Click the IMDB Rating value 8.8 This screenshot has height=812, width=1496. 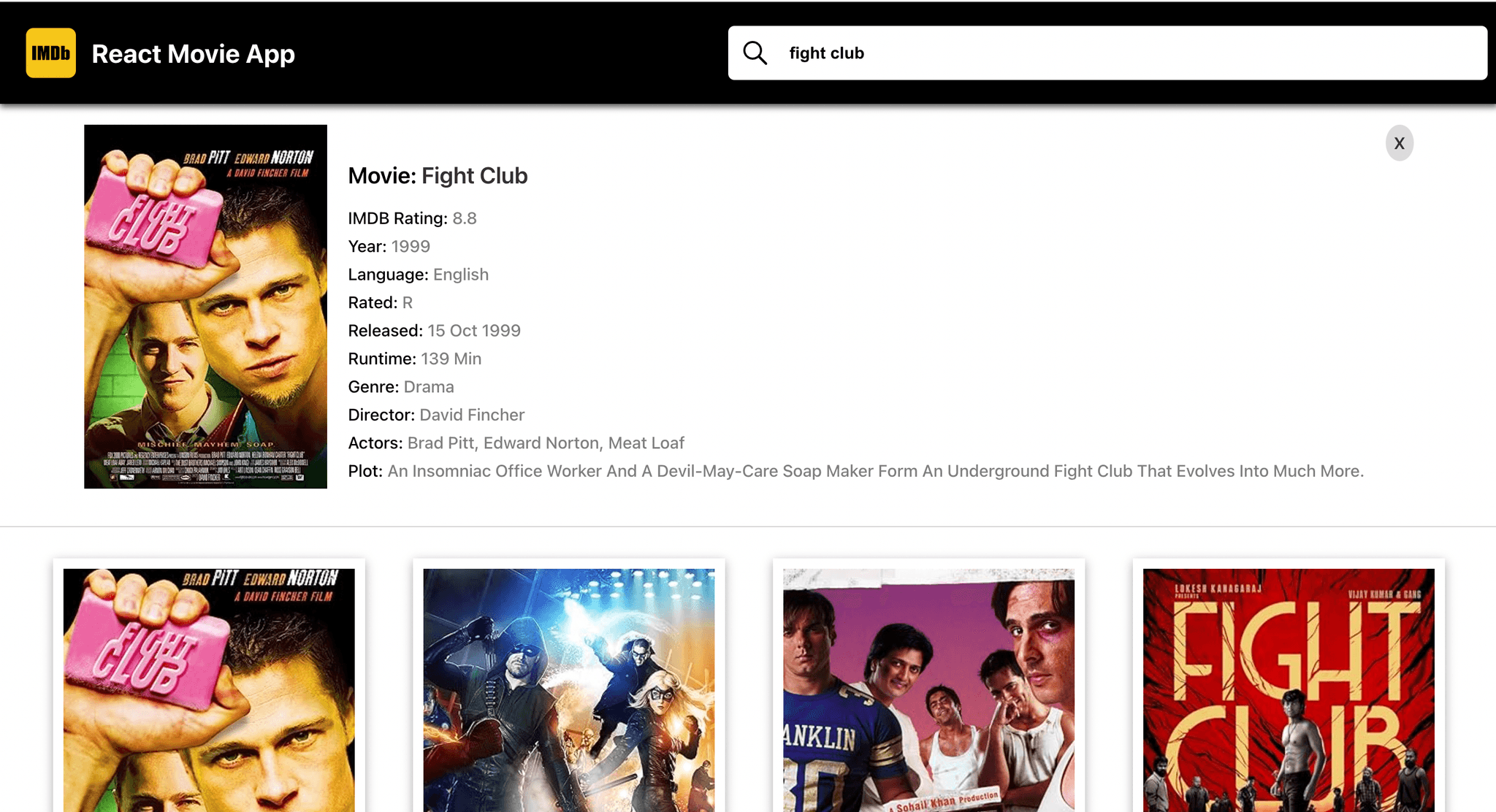(x=465, y=218)
